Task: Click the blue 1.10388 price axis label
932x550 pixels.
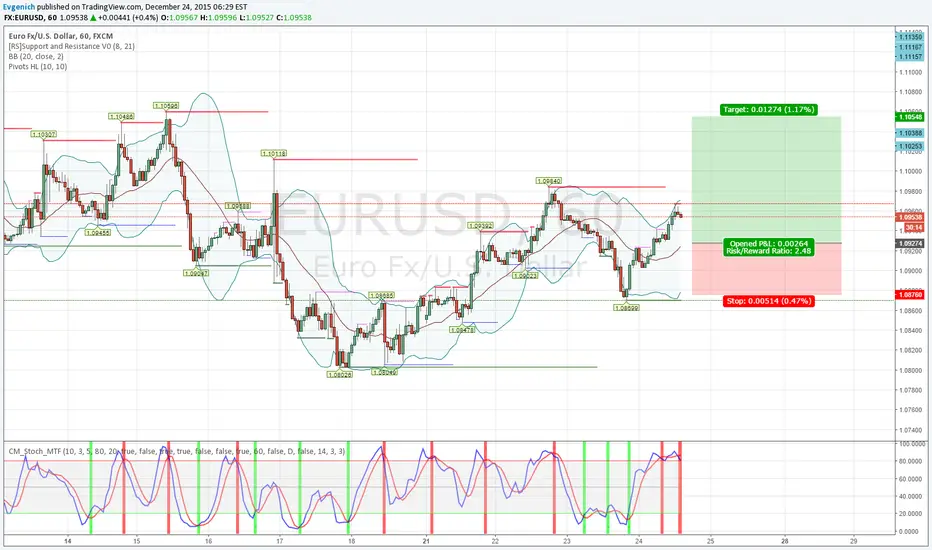Action: click(910, 133)
